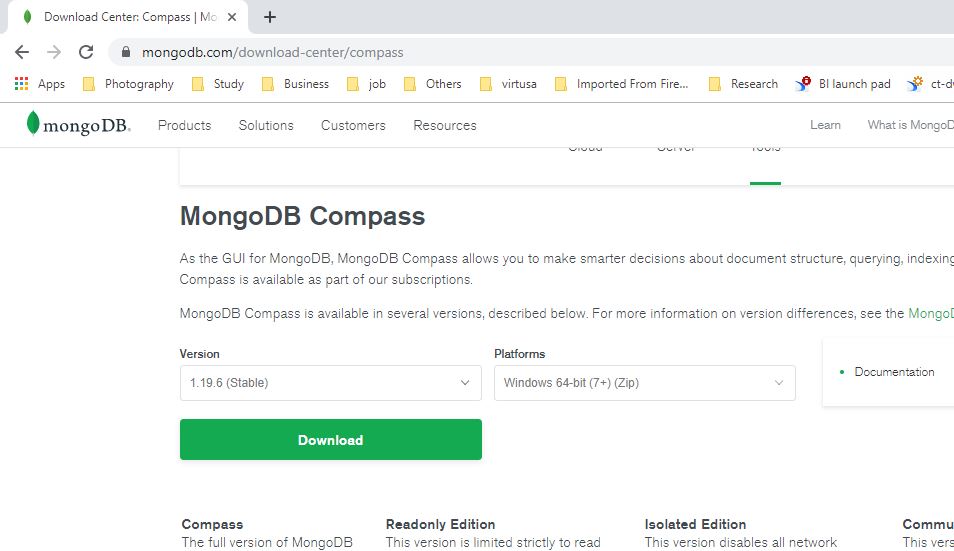Click the Learn link in the header

[x=825, y=125]
